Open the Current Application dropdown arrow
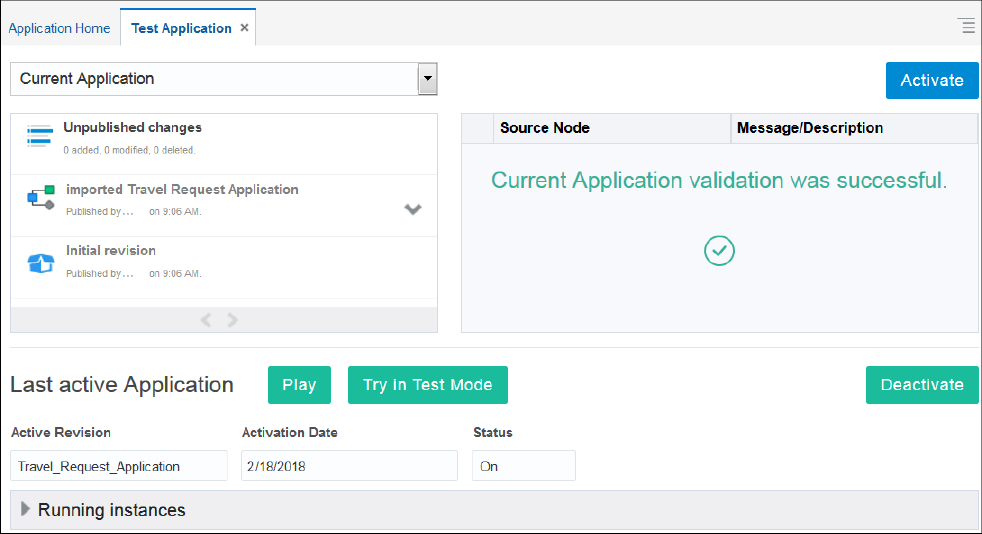Viewport: 982px width, 534px height. (x=427, y=79)
